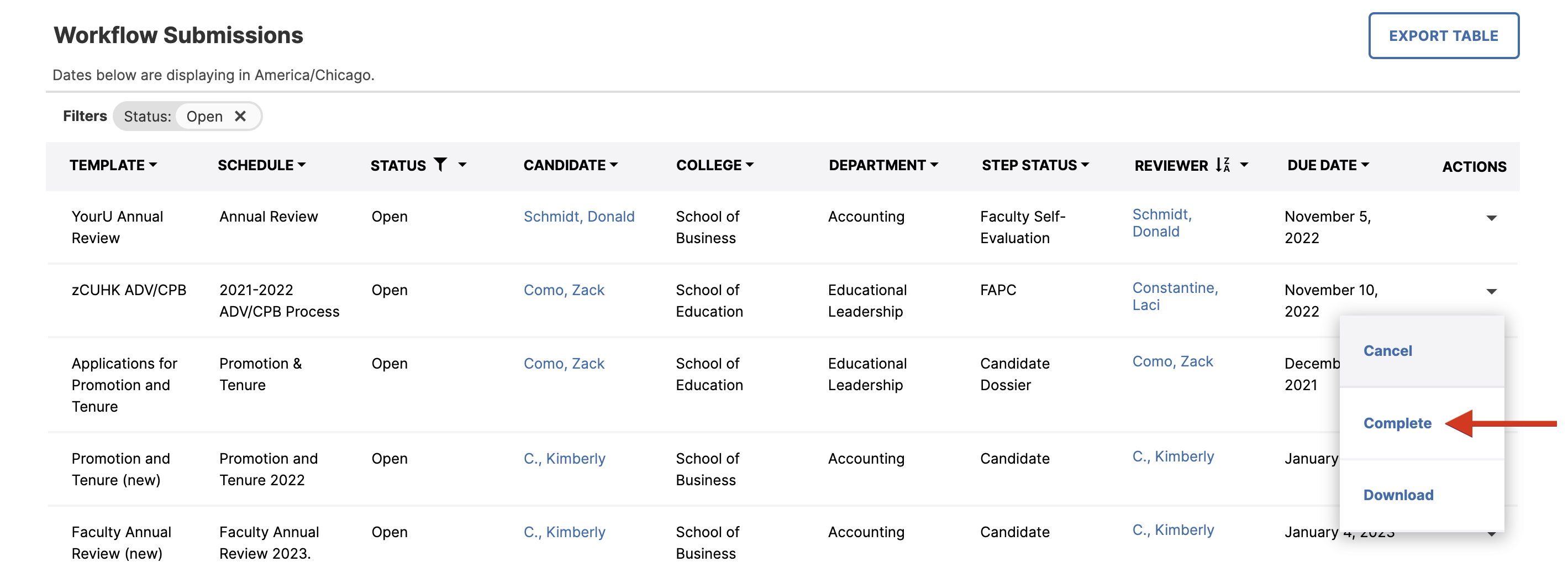Click the Reviewer Z-A sort icon
Image resolution: width=1568 pixels, height=567 pixels.
1223,165
